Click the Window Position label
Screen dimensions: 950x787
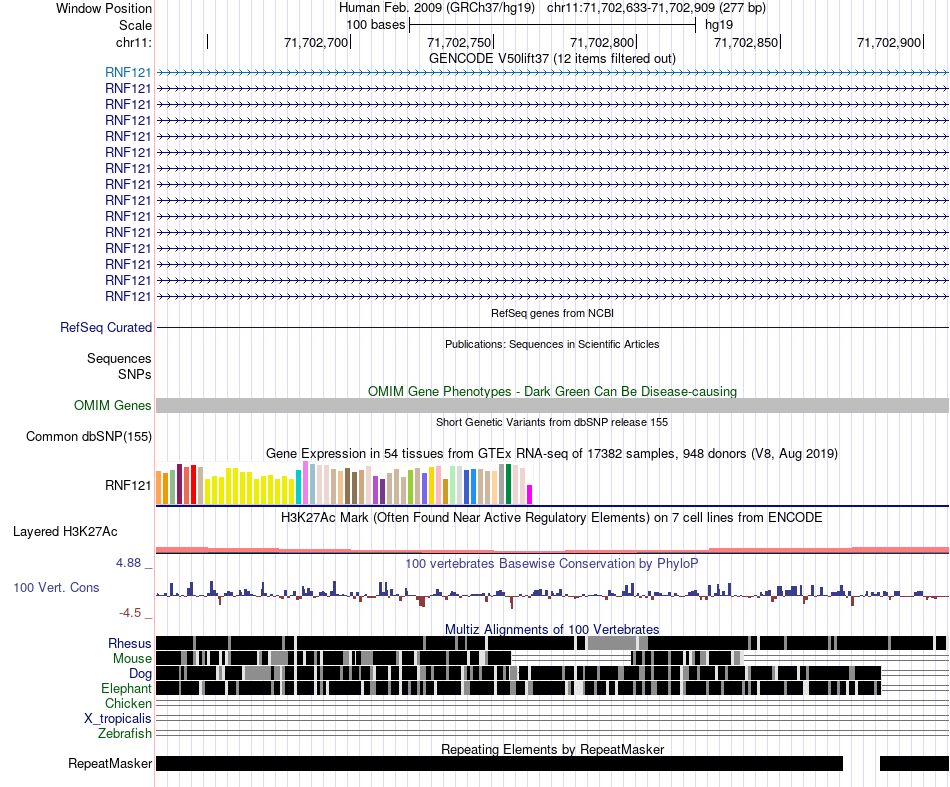(104, 8)
